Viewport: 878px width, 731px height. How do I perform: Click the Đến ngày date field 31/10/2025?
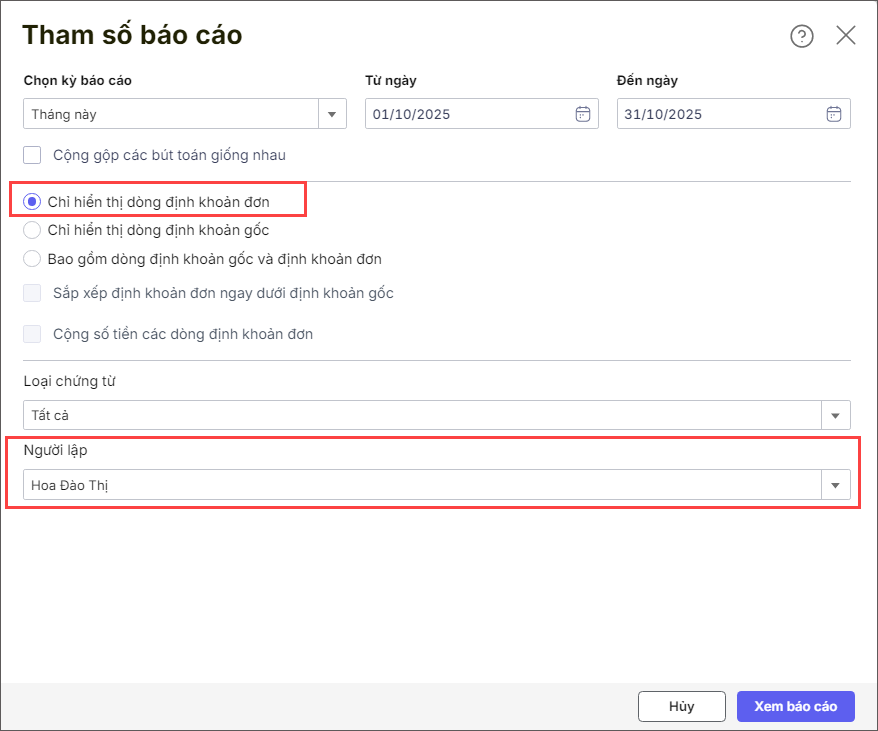(720, 114)
